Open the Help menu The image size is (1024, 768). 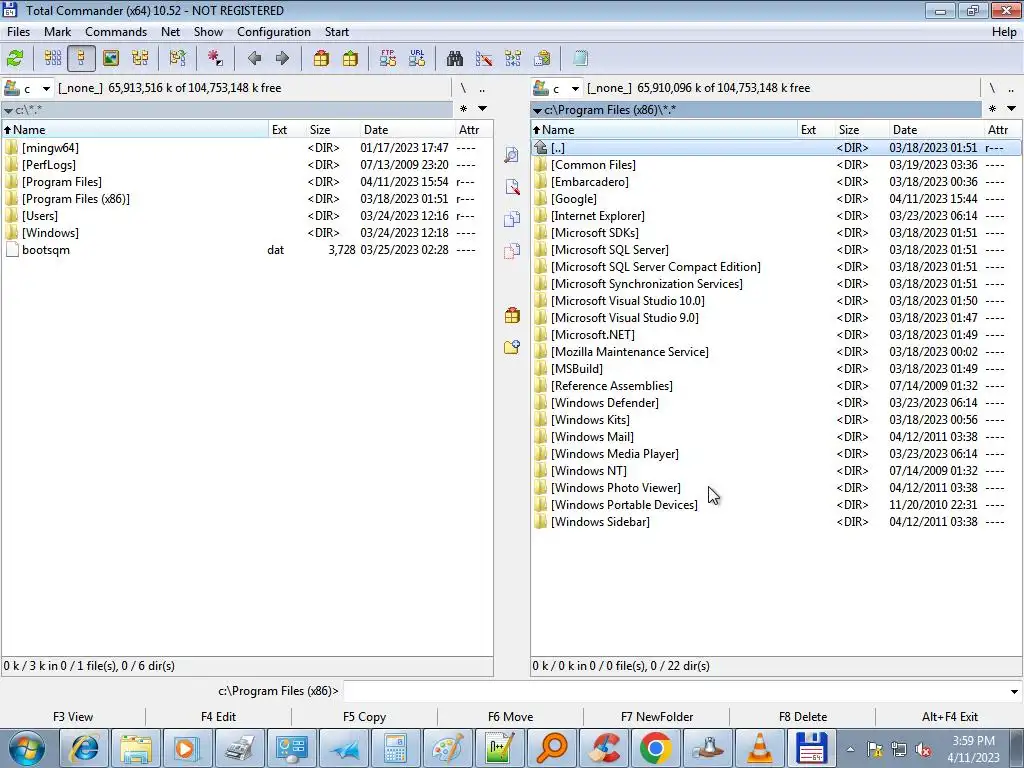tap(1004, 31)
